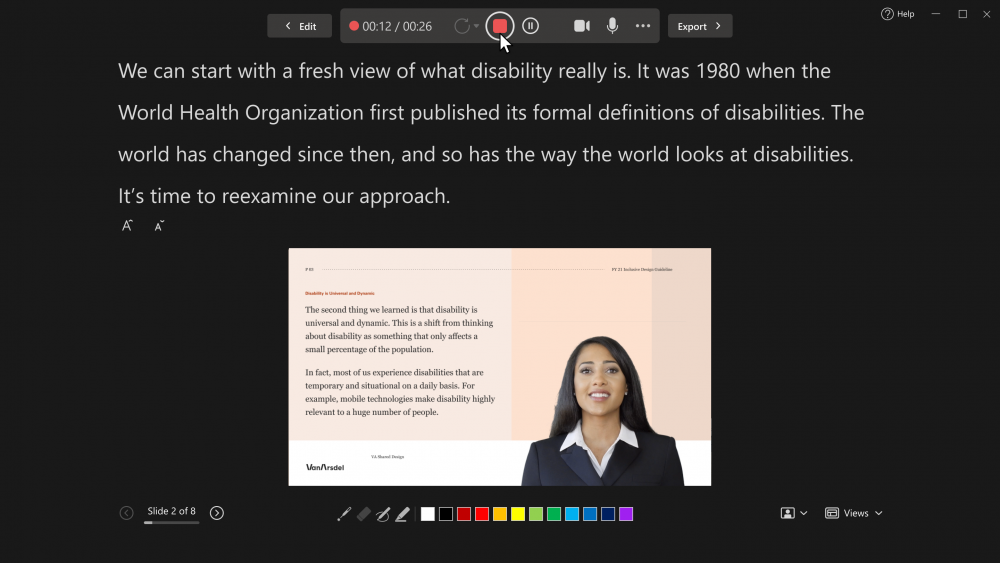
Task: Open the more options ellipsis menu
Action: click(643, 26)
